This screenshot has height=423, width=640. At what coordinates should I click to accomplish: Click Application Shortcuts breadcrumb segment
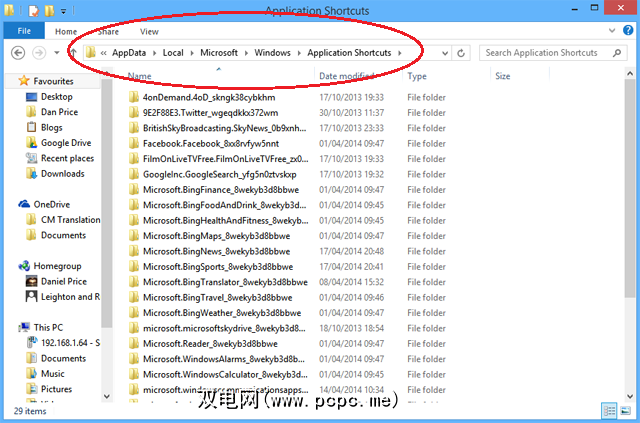(x=349, y=53)
